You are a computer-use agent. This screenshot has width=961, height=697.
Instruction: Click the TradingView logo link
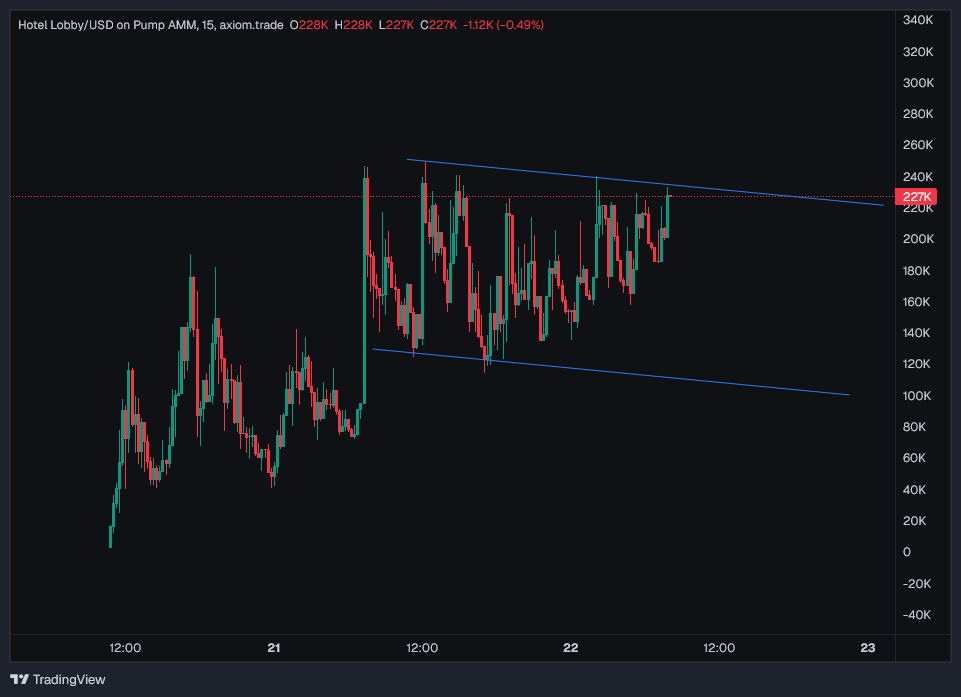pos(58,679)
